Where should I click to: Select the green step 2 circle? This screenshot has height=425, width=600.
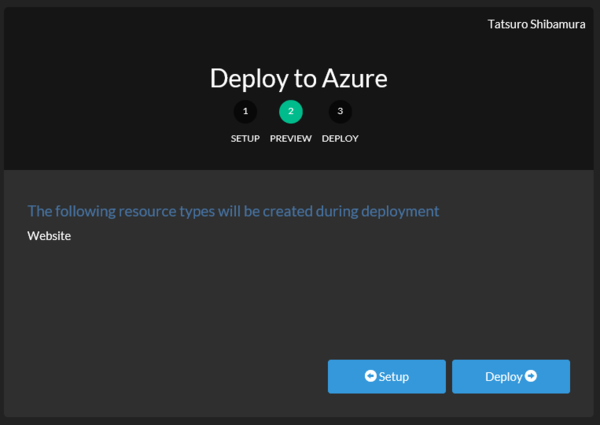[291, 112]
